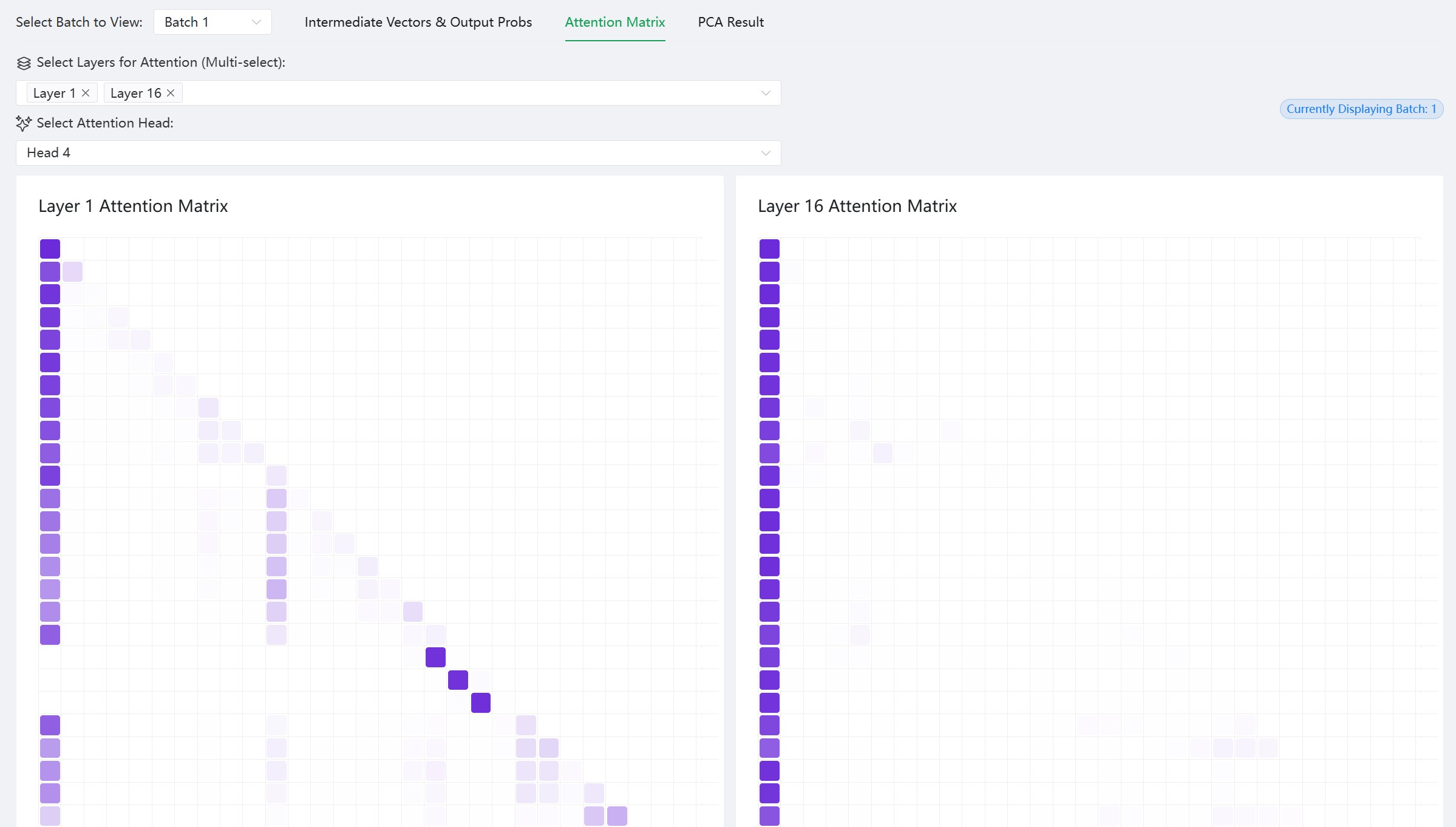
Task: Click the Layer 16 tag label
Action: (135, 93)
